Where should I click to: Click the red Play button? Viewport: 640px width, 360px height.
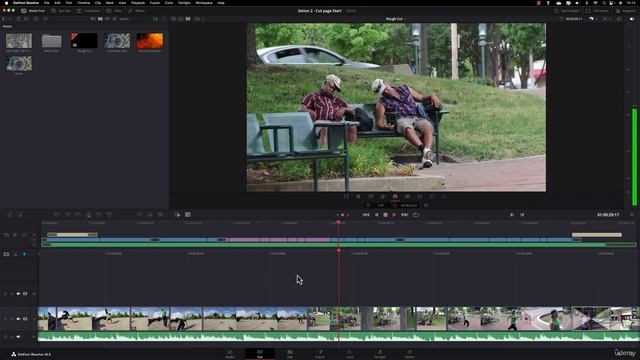point(394,215)
